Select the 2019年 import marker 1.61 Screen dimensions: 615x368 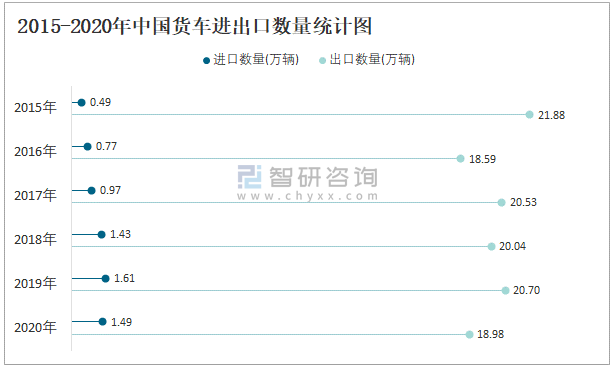[x=106, y=279]
